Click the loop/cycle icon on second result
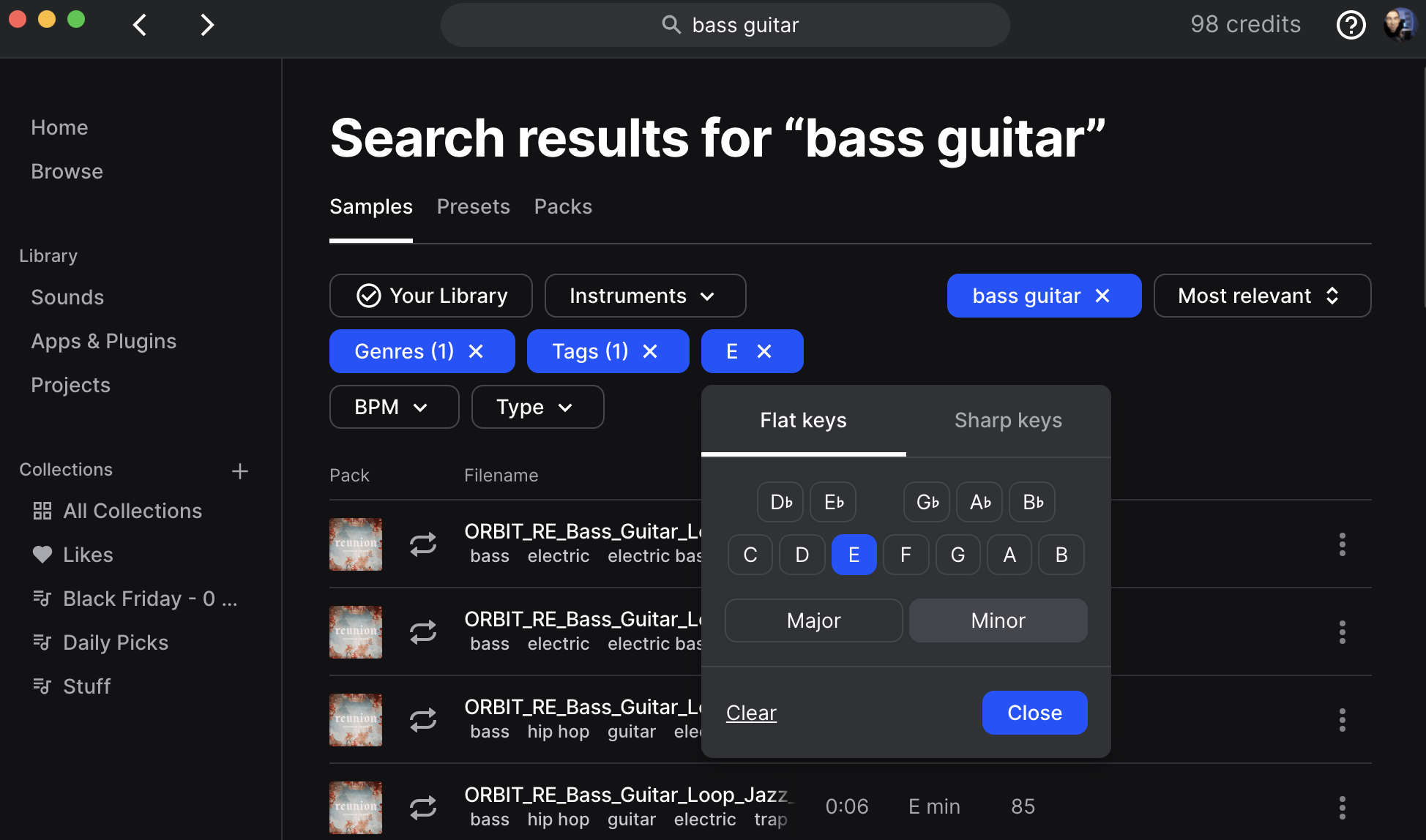 coord(423,631)
